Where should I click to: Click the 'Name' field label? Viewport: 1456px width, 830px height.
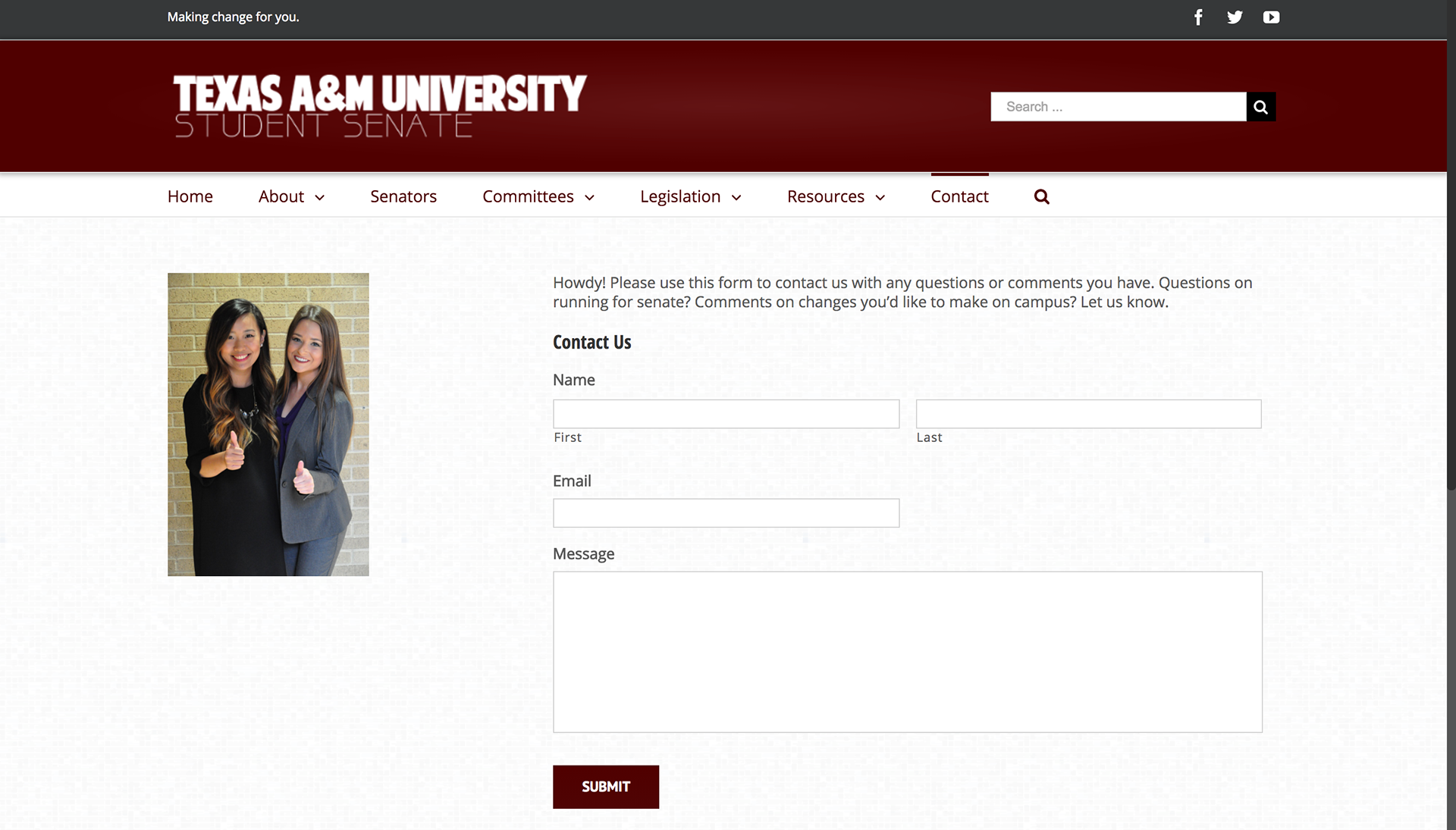[x=574, y=380]
